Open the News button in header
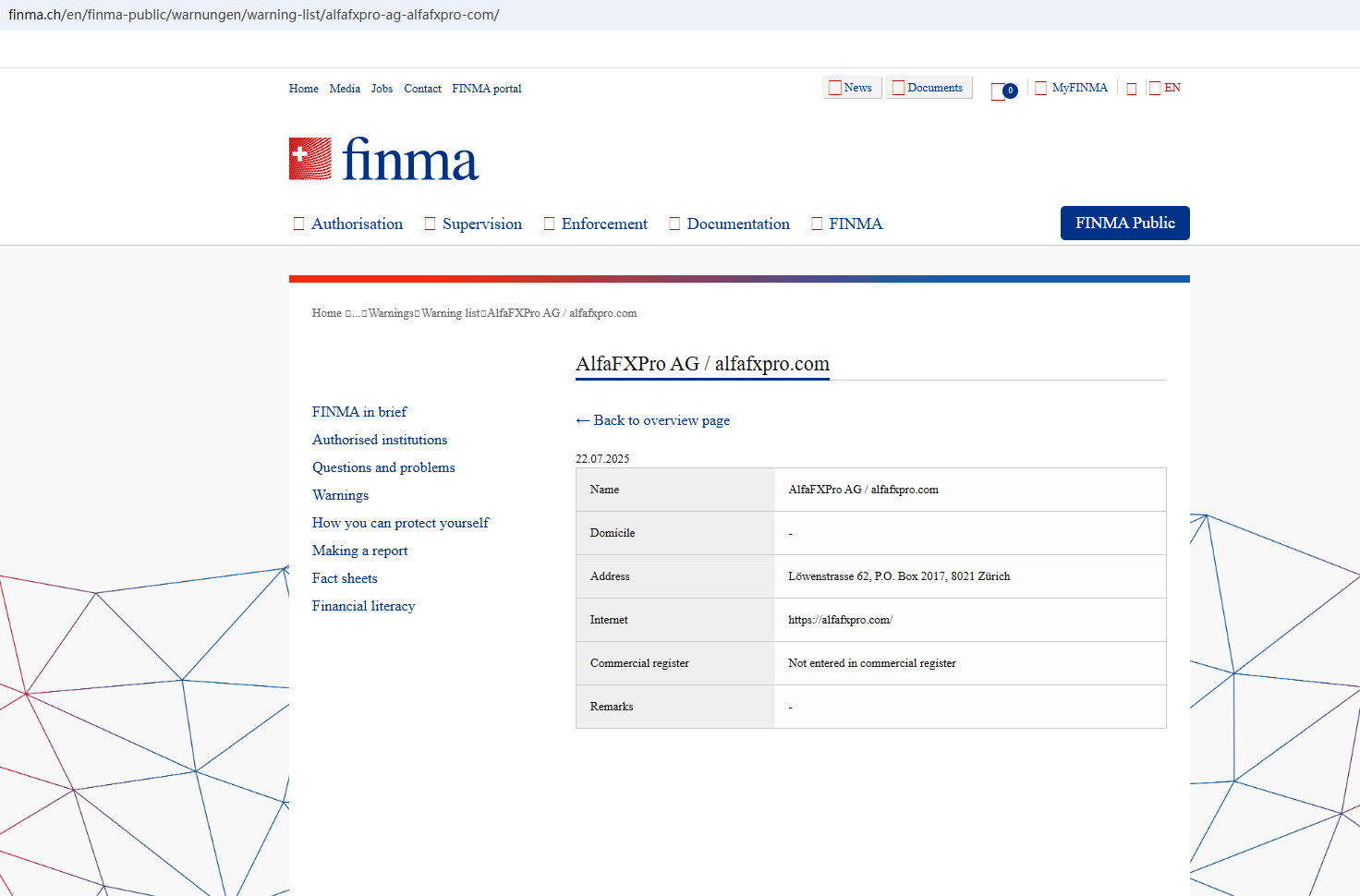1360x896 pixels. coord(851,88)
